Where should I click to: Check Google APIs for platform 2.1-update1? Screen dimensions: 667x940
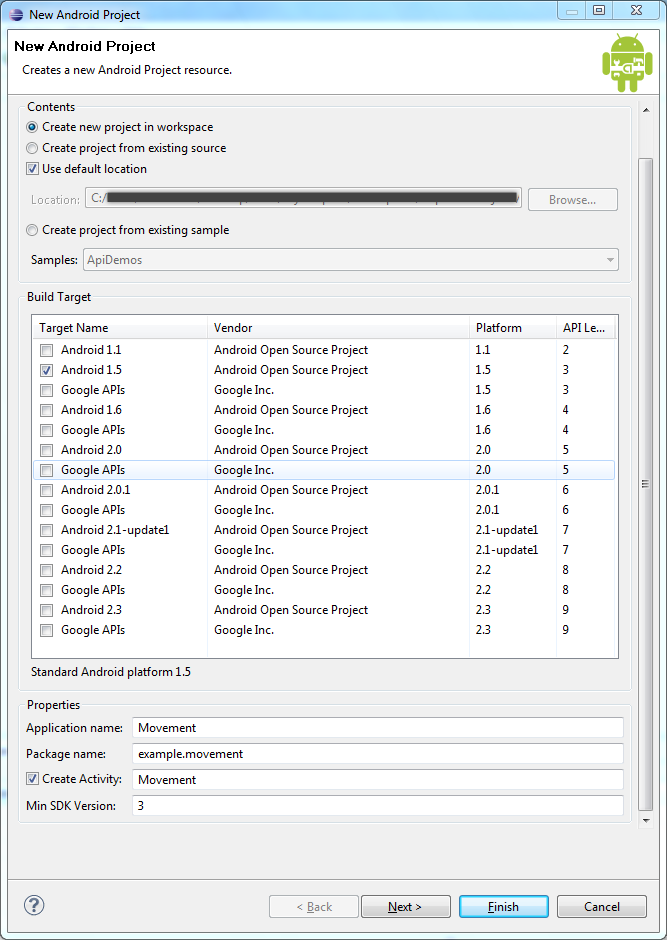(x=46, y=550)
